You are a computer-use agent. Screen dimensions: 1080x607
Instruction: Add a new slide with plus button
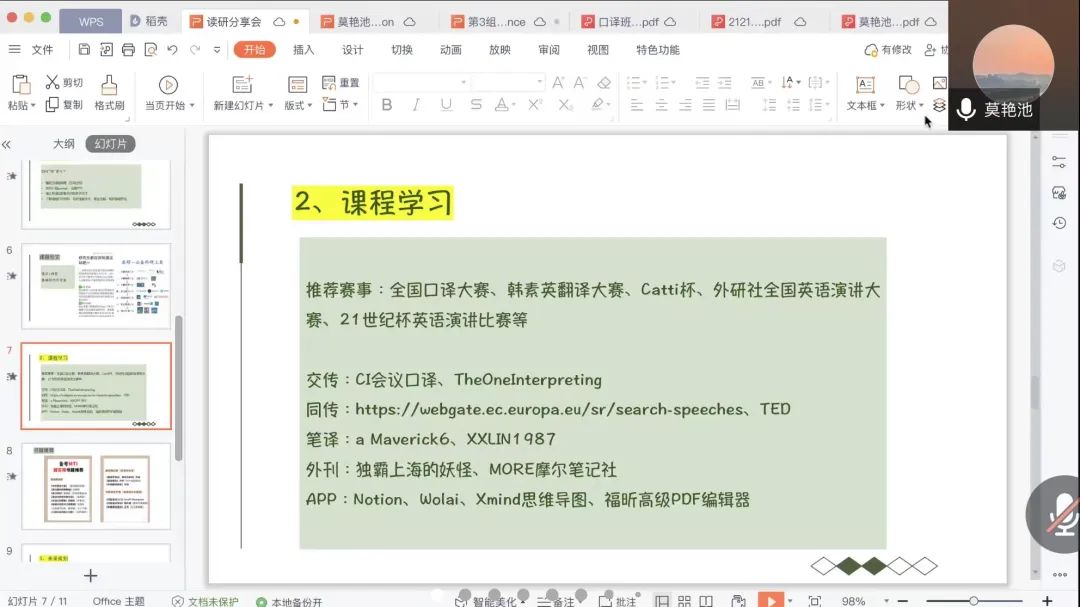pos(90,575)
